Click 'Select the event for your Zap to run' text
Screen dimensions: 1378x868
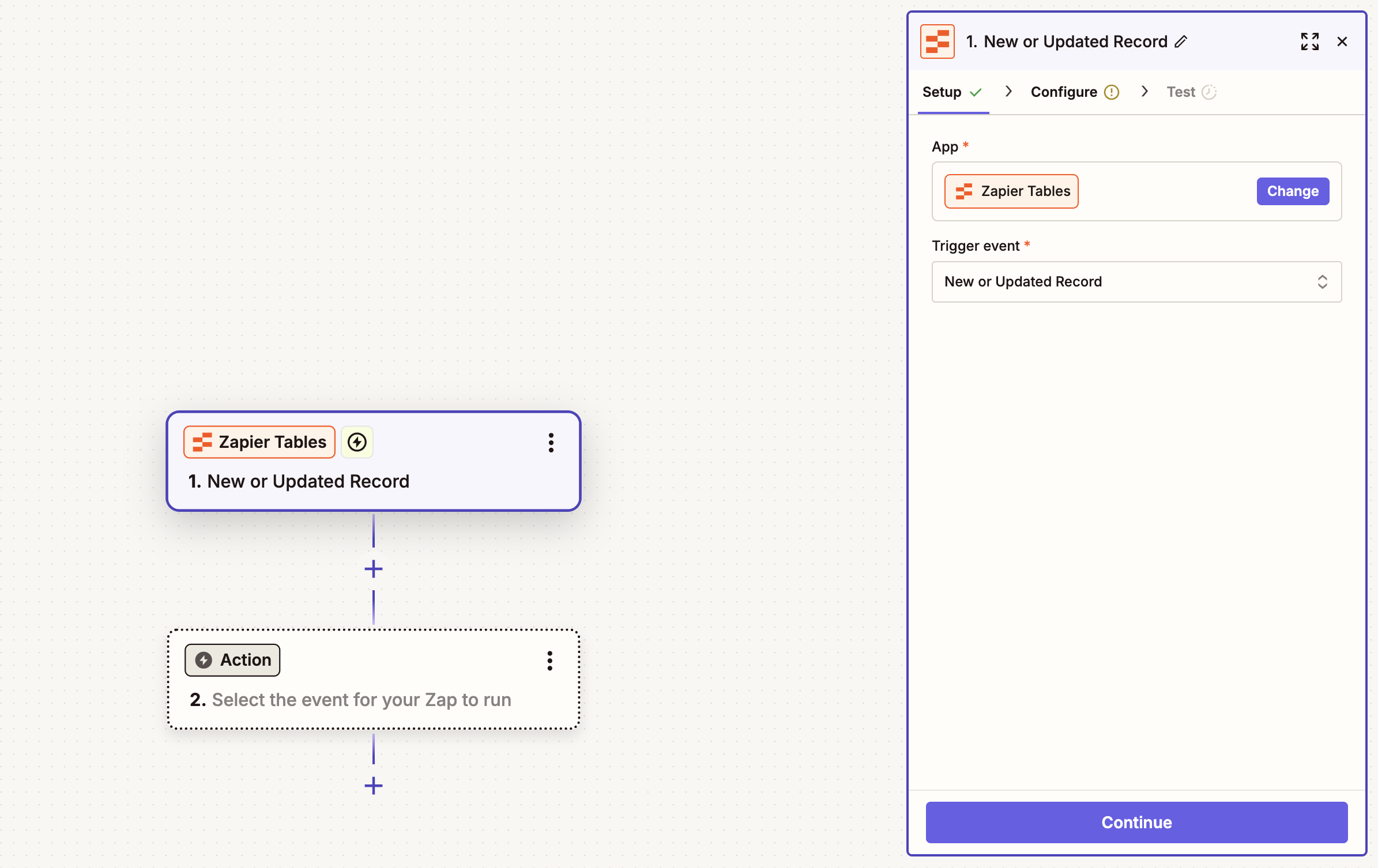(x=362, y=700)
